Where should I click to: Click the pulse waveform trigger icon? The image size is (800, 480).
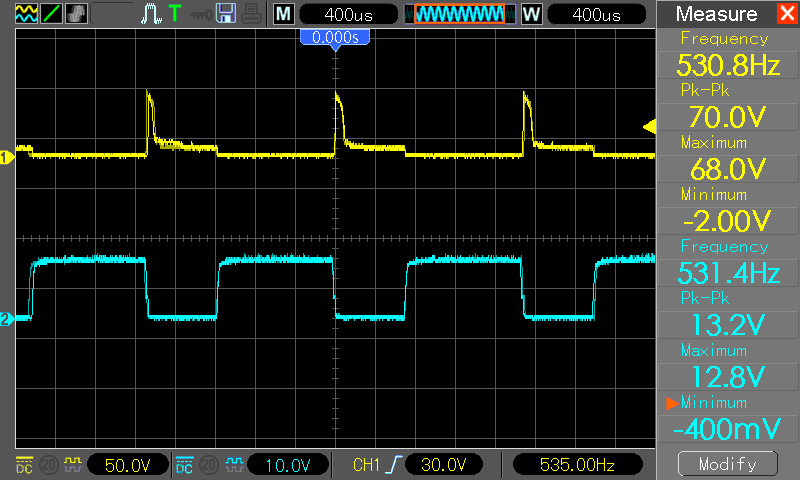click(151, 14)
